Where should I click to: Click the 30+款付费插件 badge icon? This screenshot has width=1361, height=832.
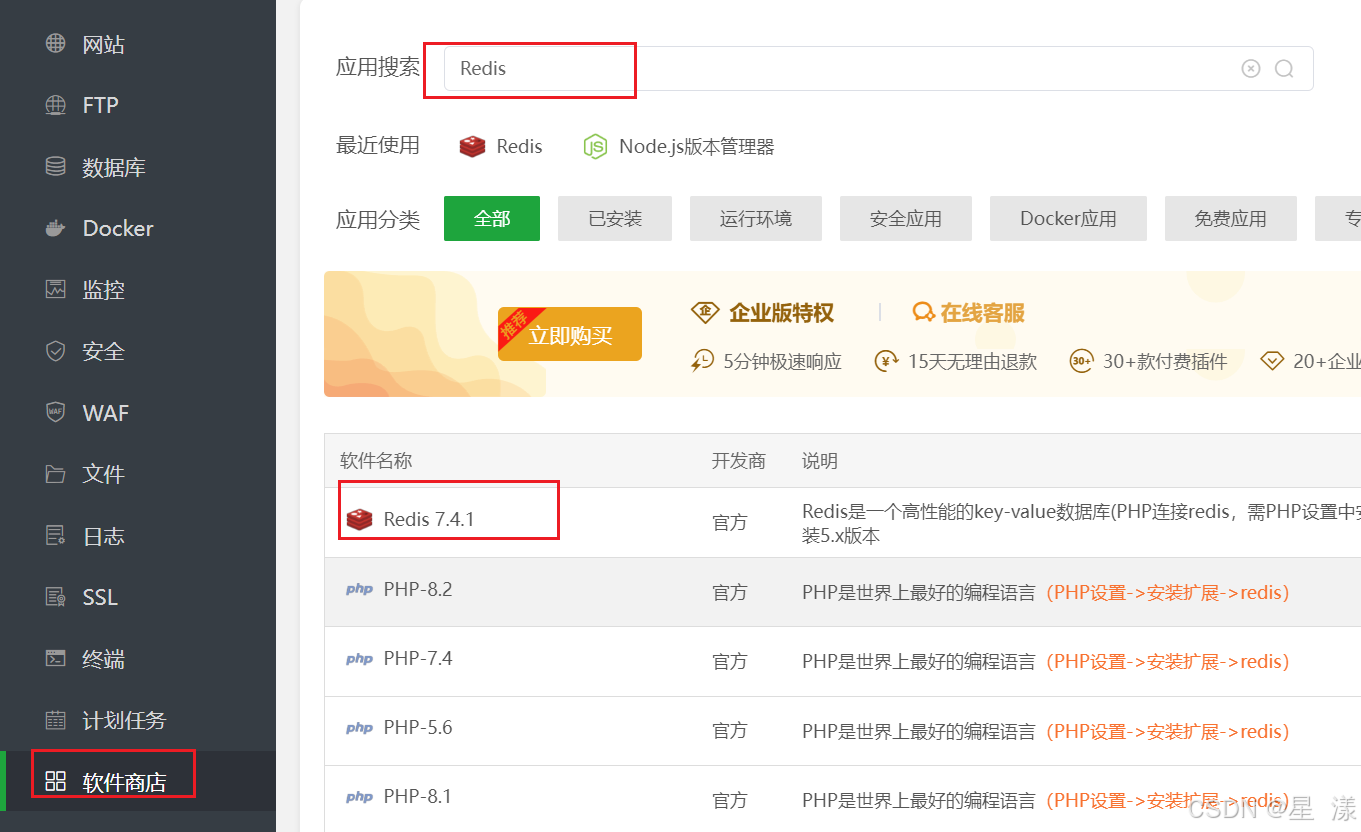click(1081, 361)
